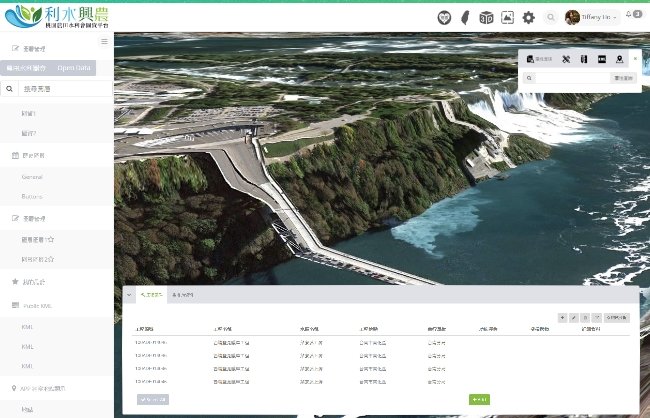Image resolution: width=650 pixels, height=418 pixels.
Task: Open settings gear in top bar
Action: click(x=528, y=17)
